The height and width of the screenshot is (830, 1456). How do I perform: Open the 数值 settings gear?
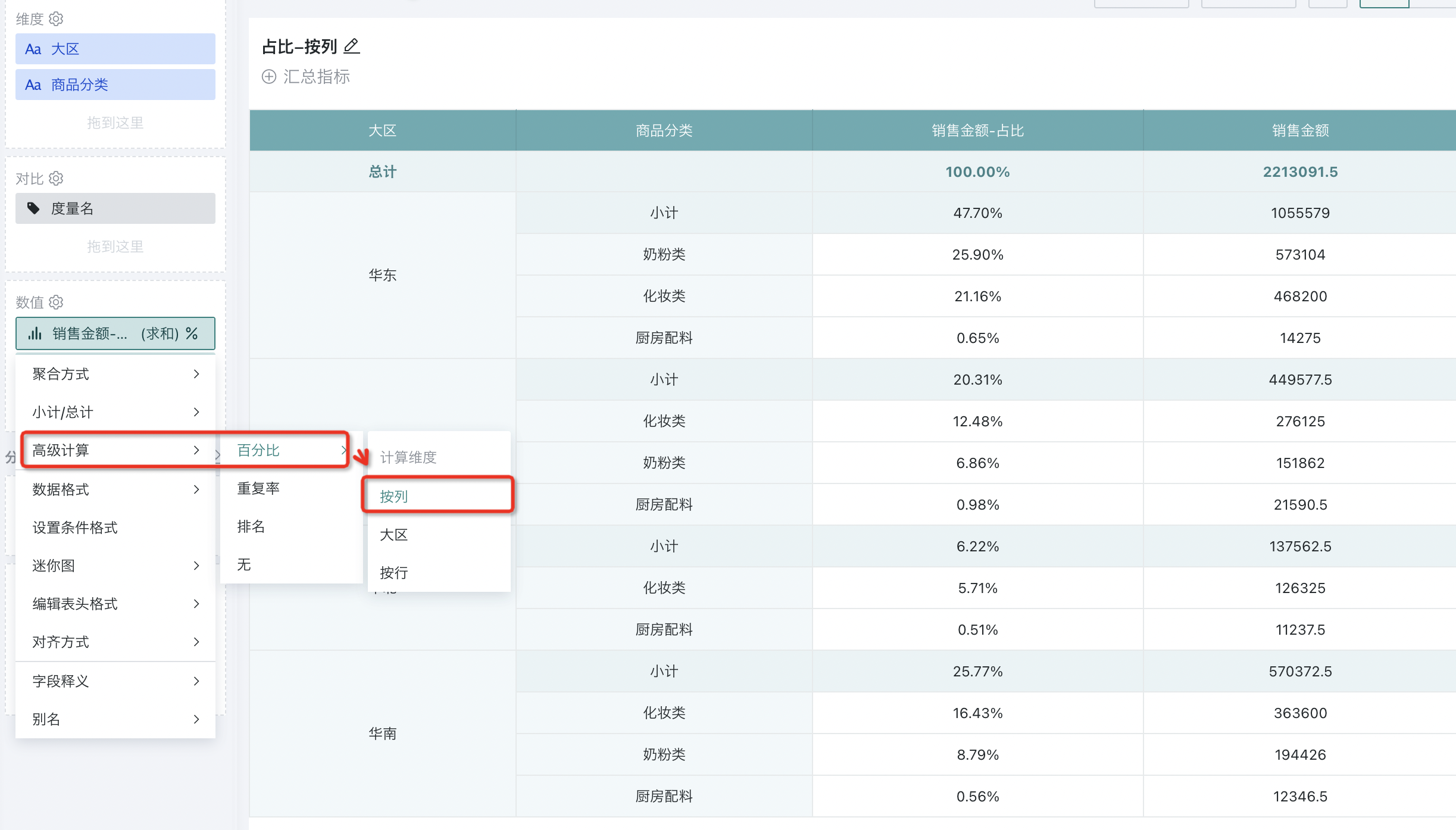pos(56,302)
